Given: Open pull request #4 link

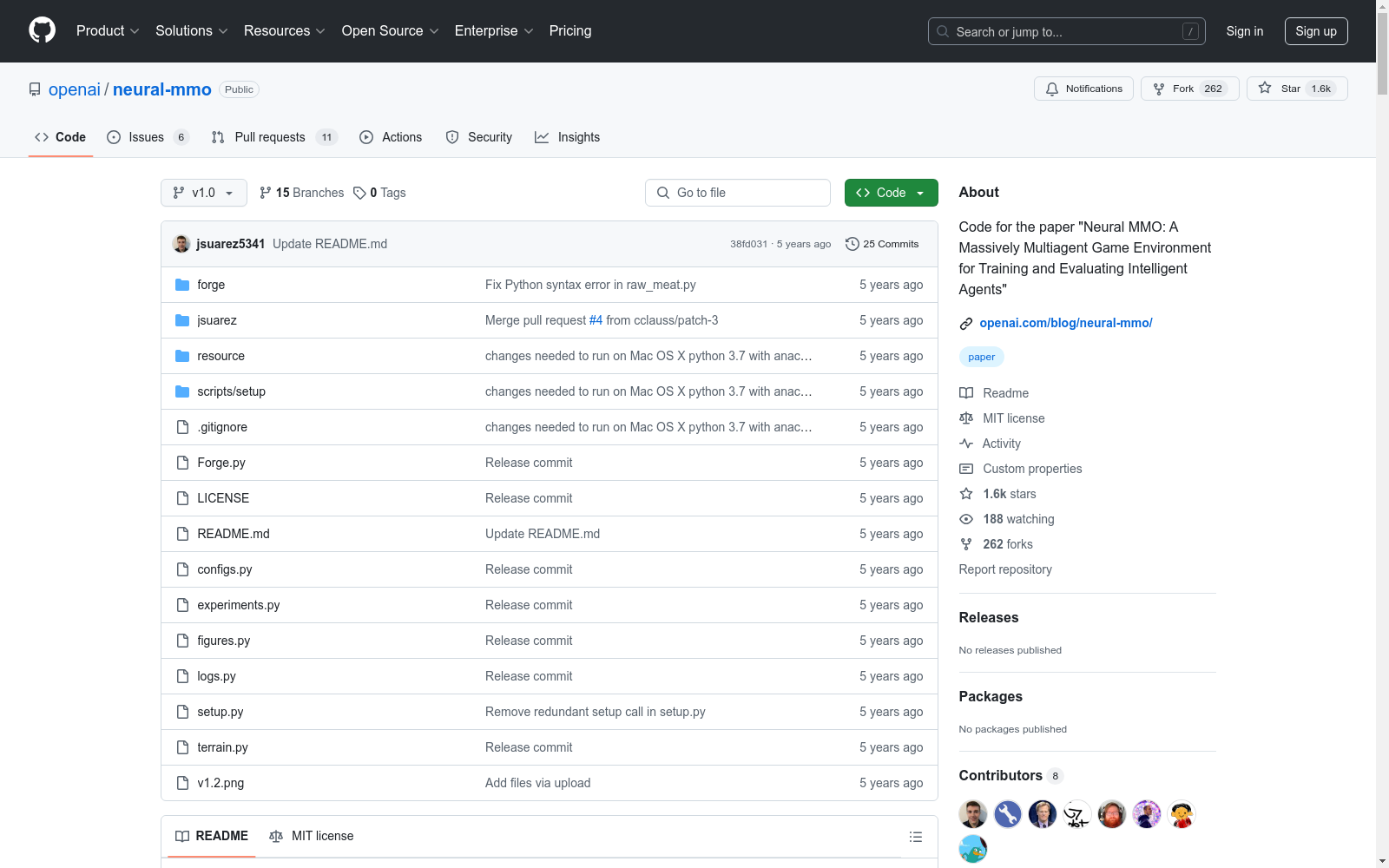Looking at the screenshot, I should click(x=596, y=320).
